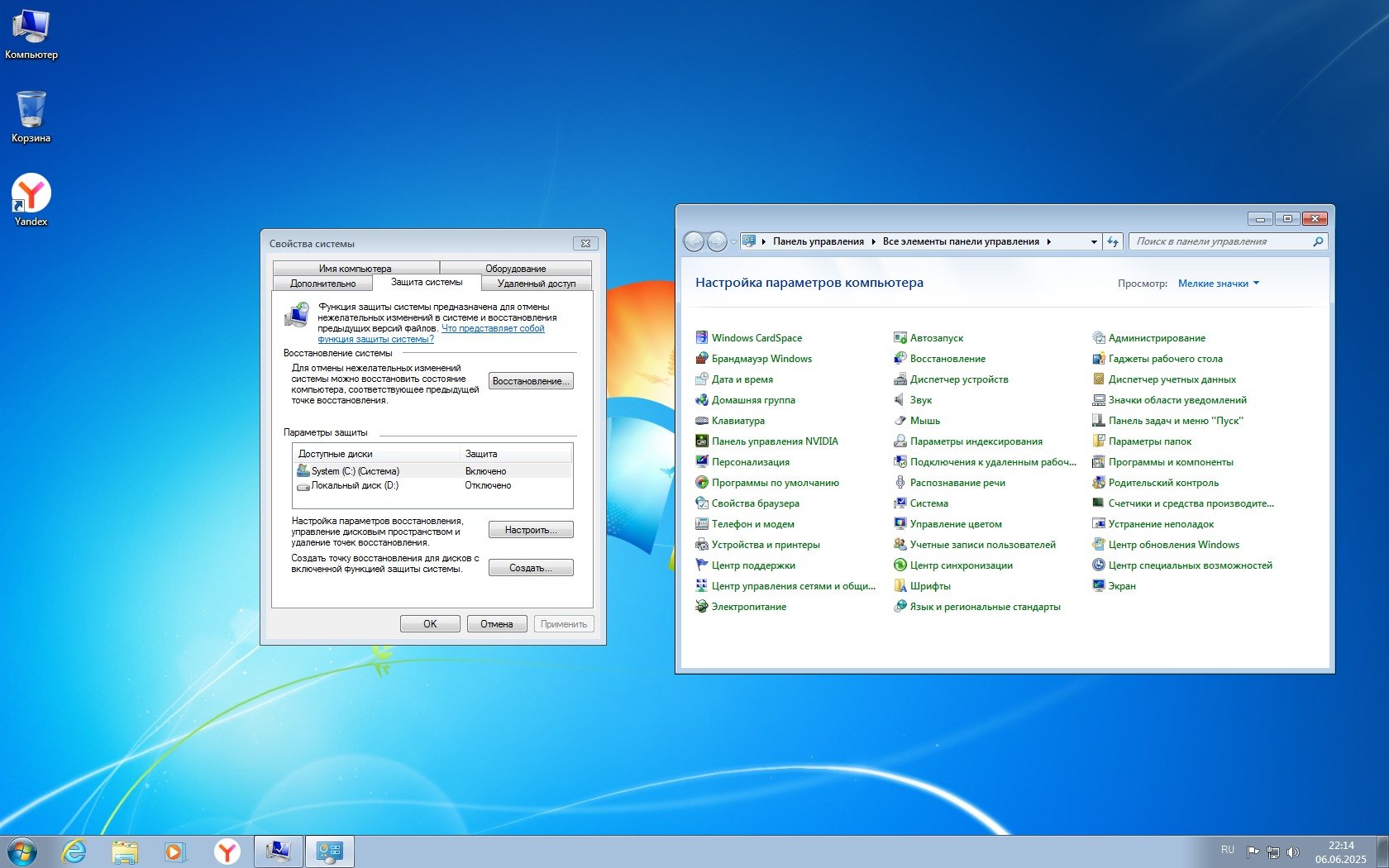
Task: Open the Электропитание power options icon
Action: pos(702,607)
